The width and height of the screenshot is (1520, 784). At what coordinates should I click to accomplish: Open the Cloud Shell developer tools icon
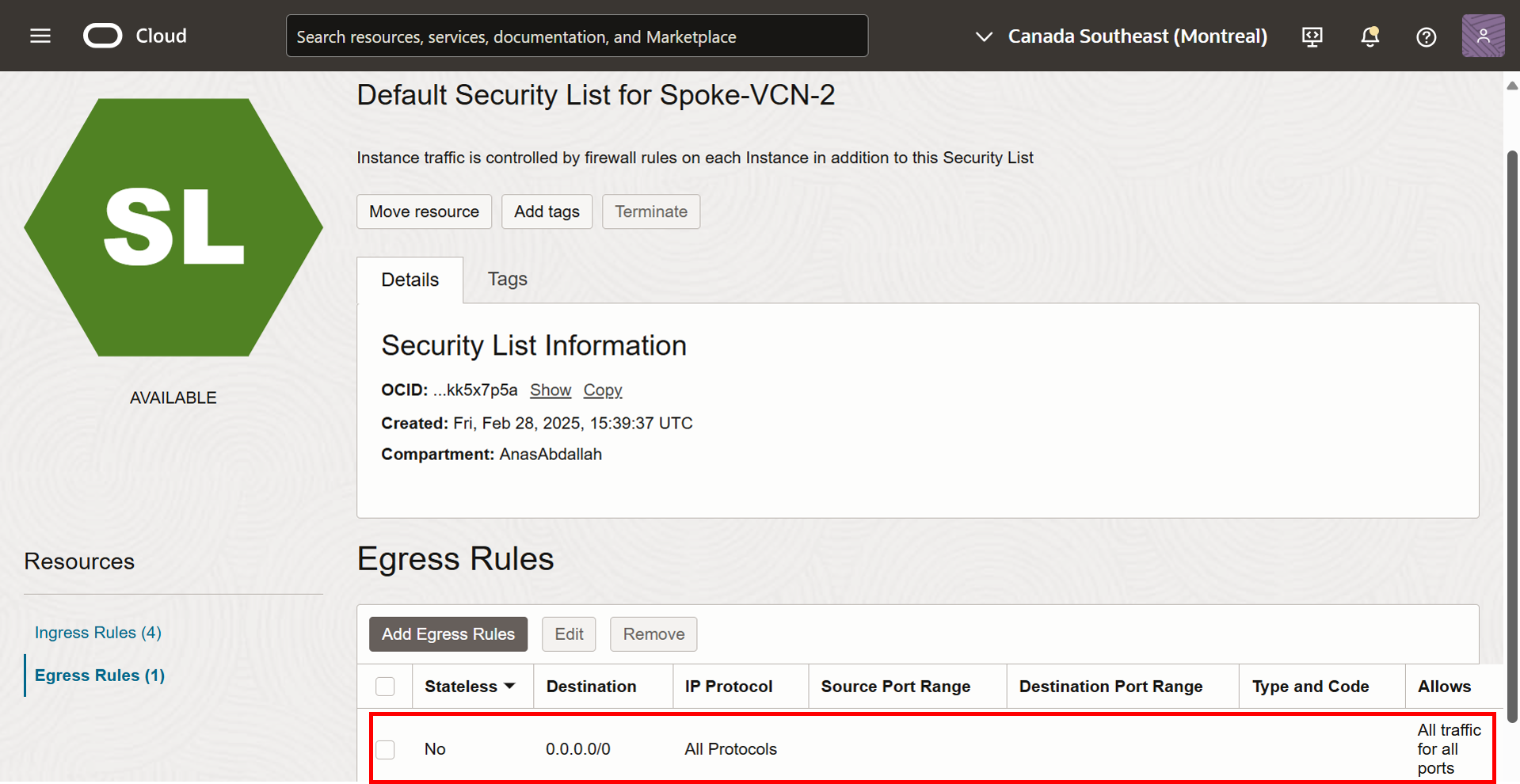1312,36
